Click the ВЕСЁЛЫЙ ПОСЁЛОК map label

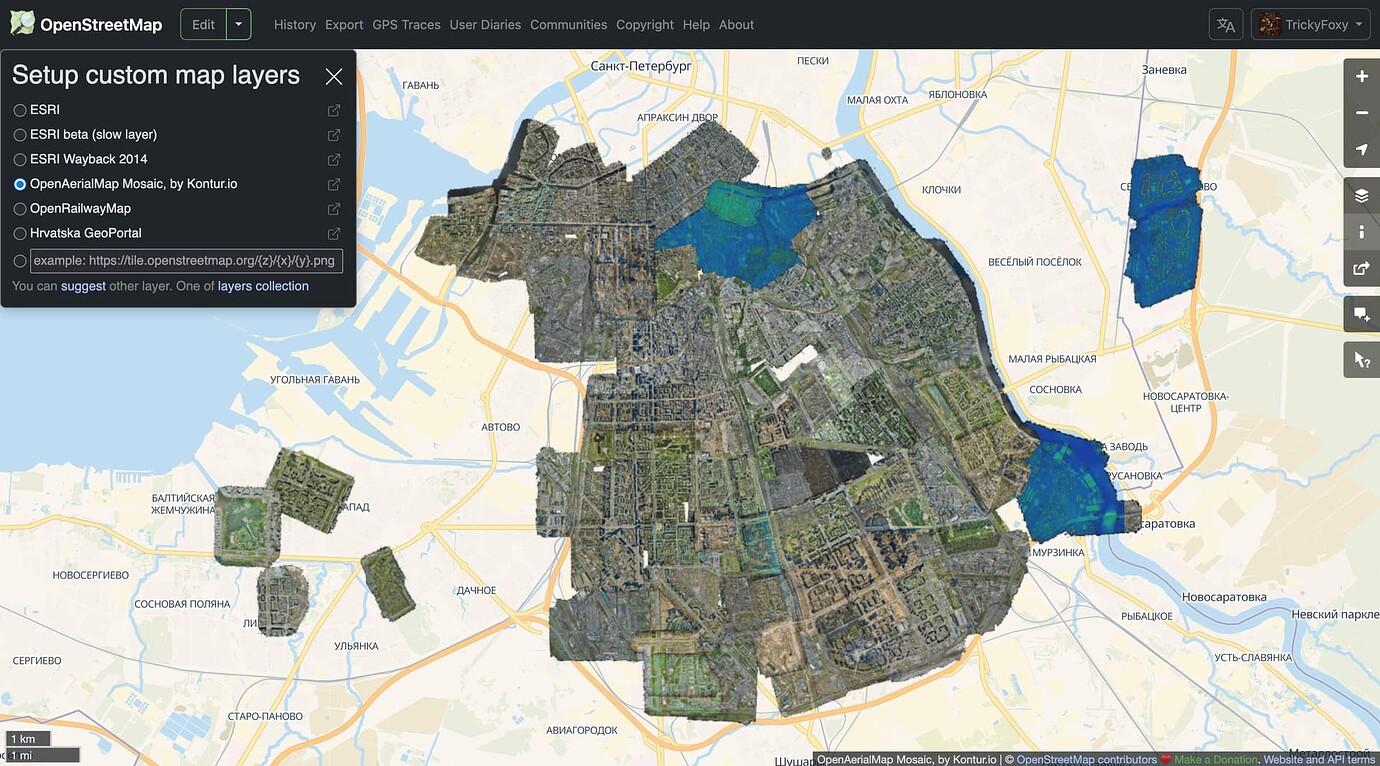tap(1035, 262)
